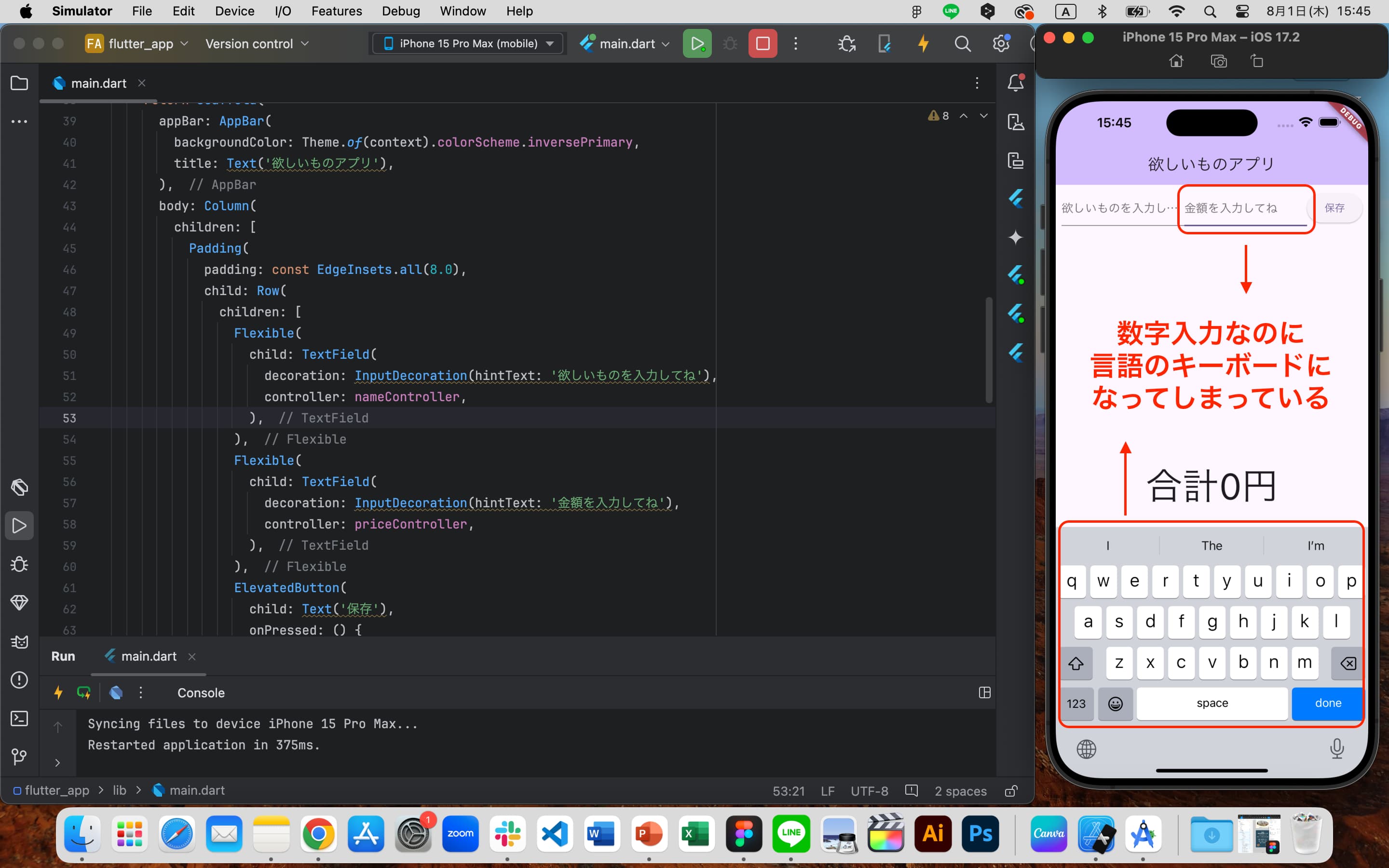Click the lightning bolt Run without building icon
Image resolution: width=1389 pixels, height=868 pixels.
tap(921, 44)
